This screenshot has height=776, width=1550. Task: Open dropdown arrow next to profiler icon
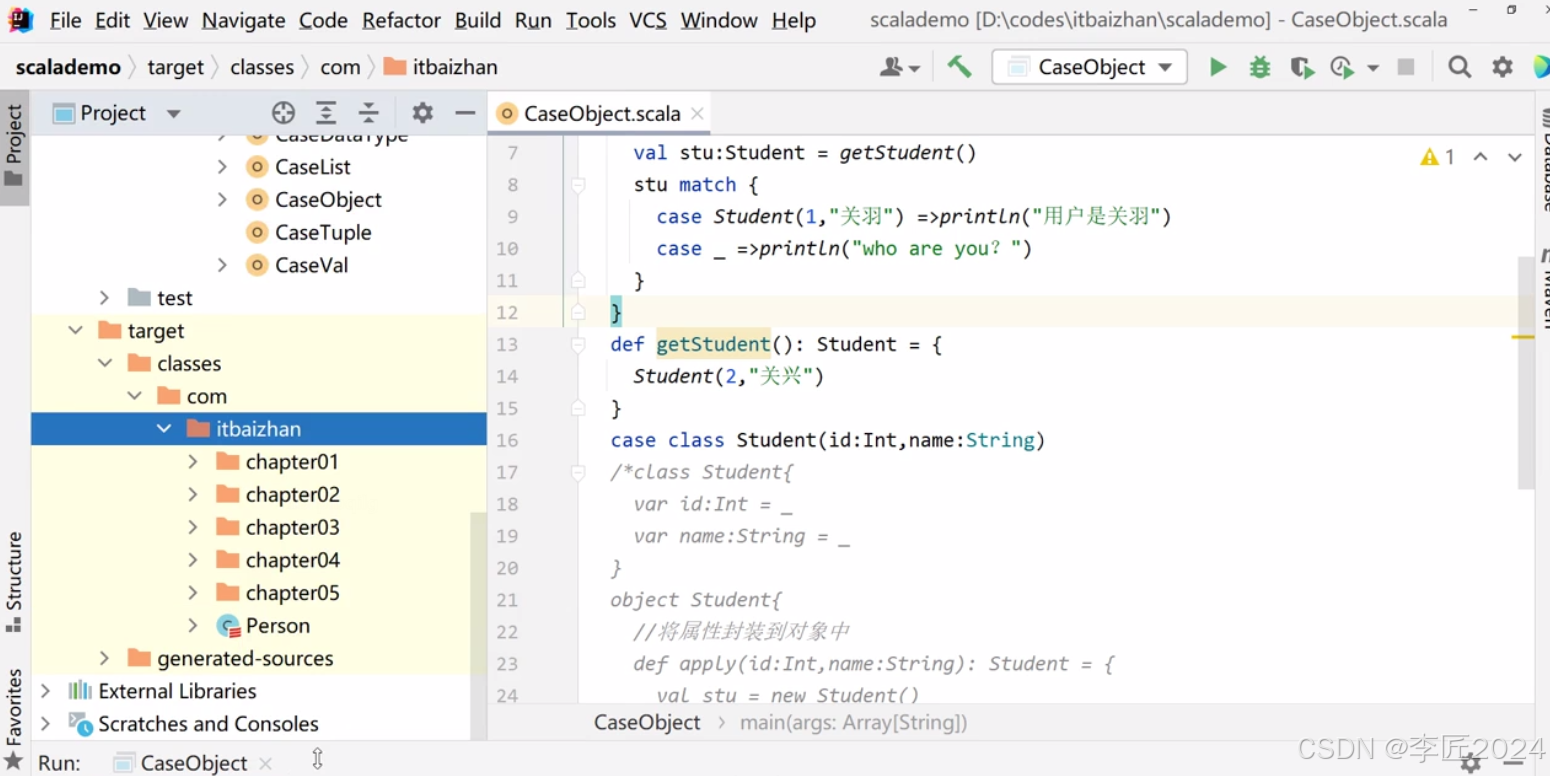(1373, 68)
